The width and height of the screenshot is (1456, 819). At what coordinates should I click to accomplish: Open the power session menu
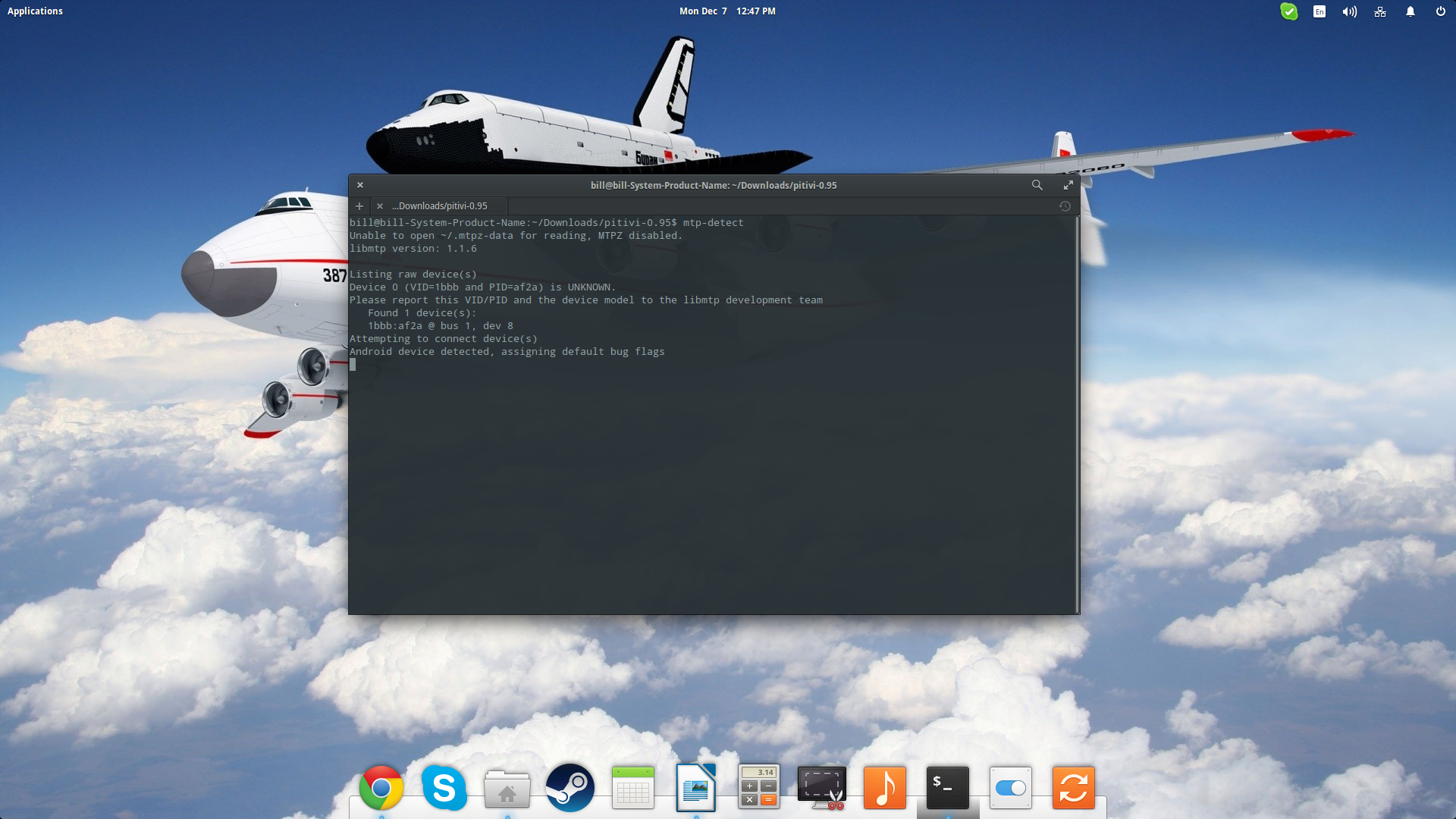pyautogui.click(x=1440, y=11)
